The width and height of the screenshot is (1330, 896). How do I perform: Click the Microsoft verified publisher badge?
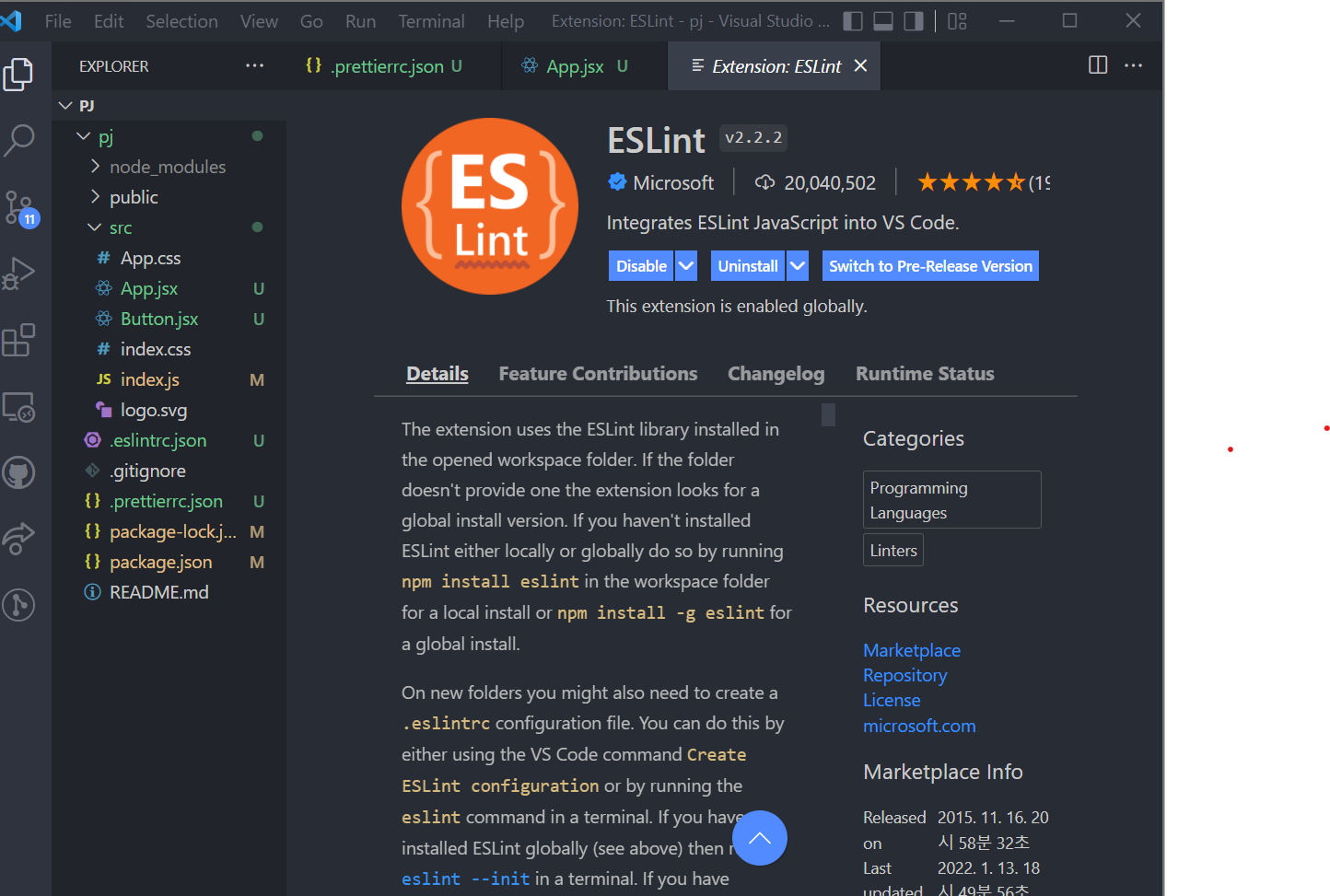[x=617, y=182]
